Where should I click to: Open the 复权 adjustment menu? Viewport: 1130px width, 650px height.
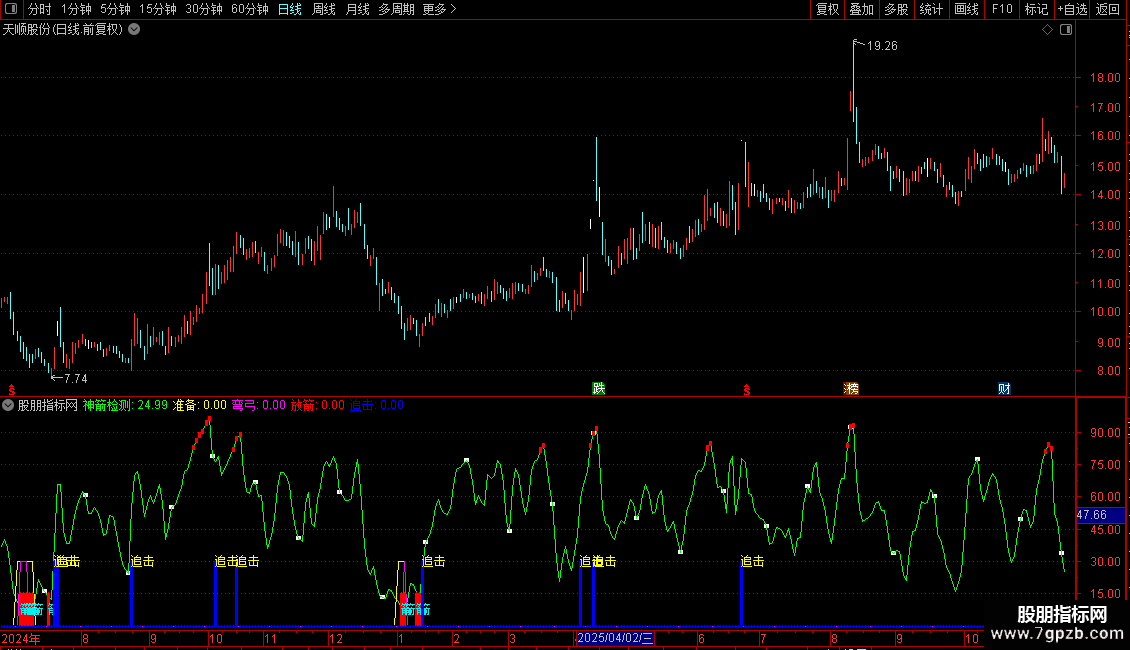[x=827, y=9]
